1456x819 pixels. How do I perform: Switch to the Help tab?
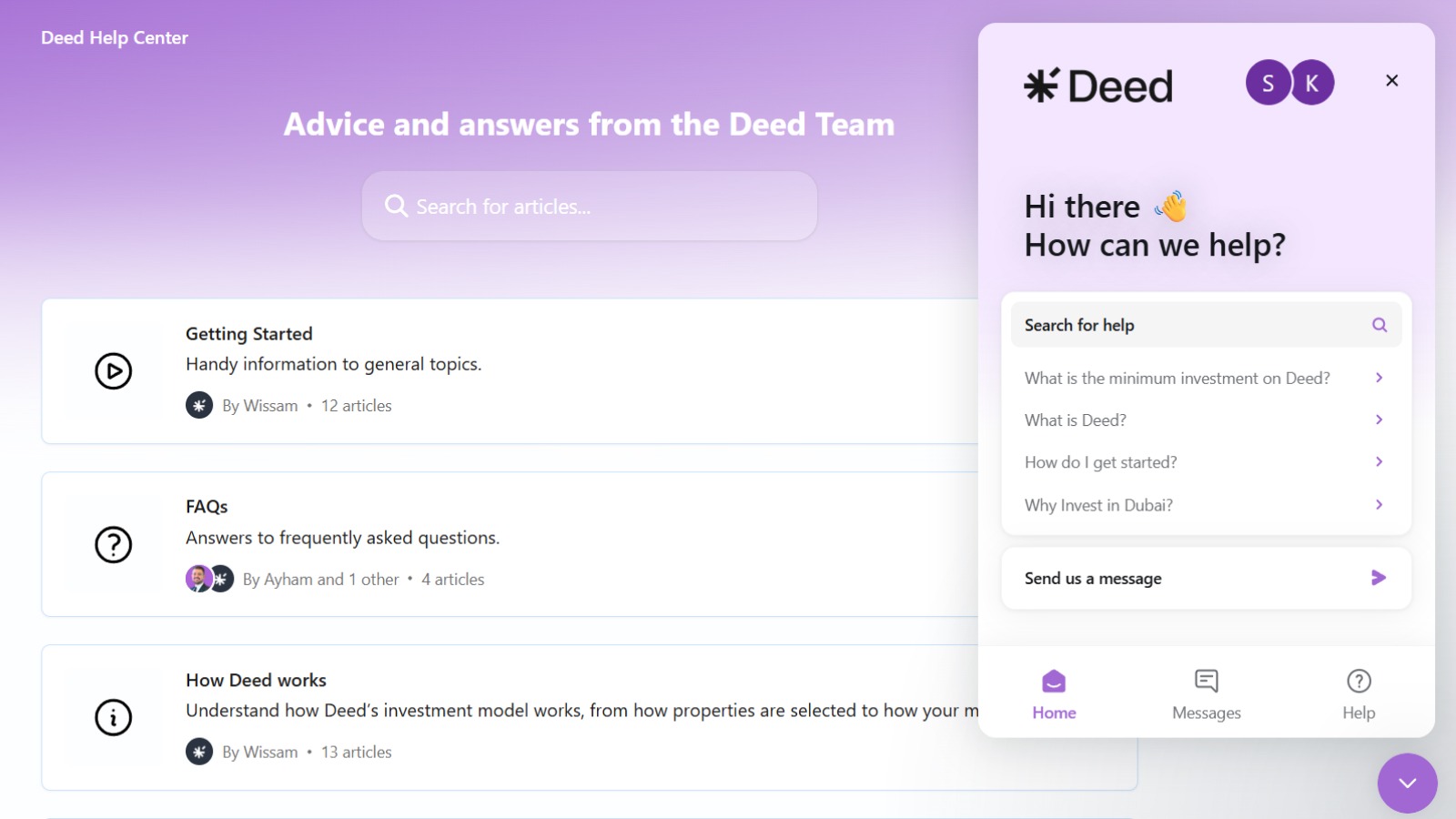(1359, 694)
